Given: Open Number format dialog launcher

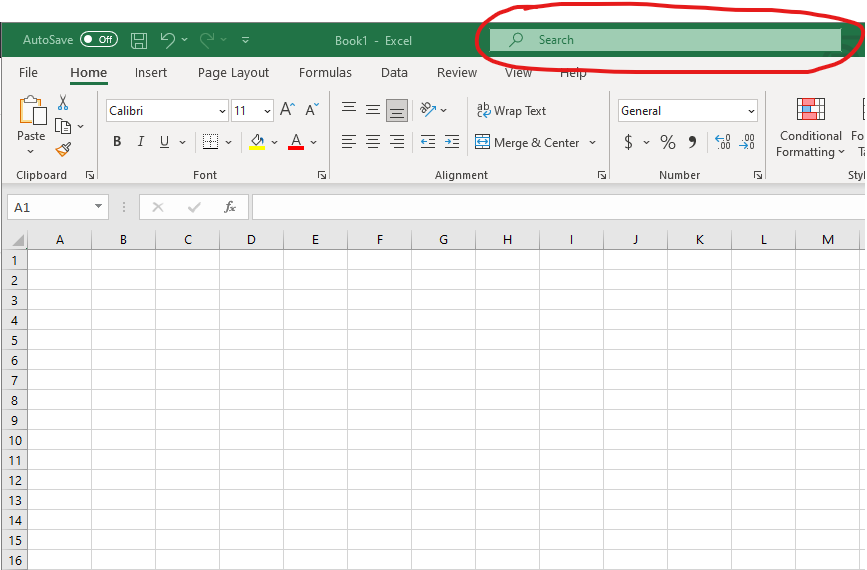Looking at the screenshot, I should (x=758, y=175).
